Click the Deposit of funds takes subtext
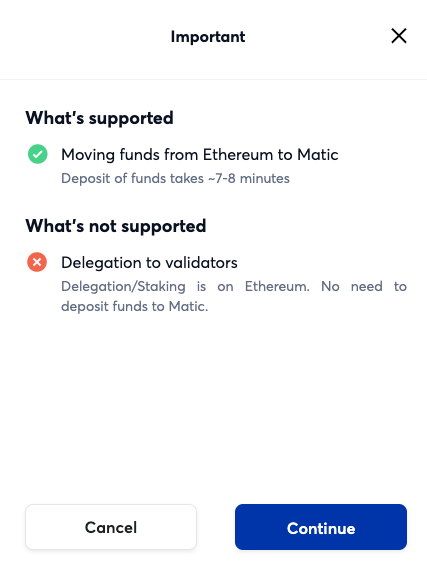Screen dimensions: 427x573 (x=175, y=179)
